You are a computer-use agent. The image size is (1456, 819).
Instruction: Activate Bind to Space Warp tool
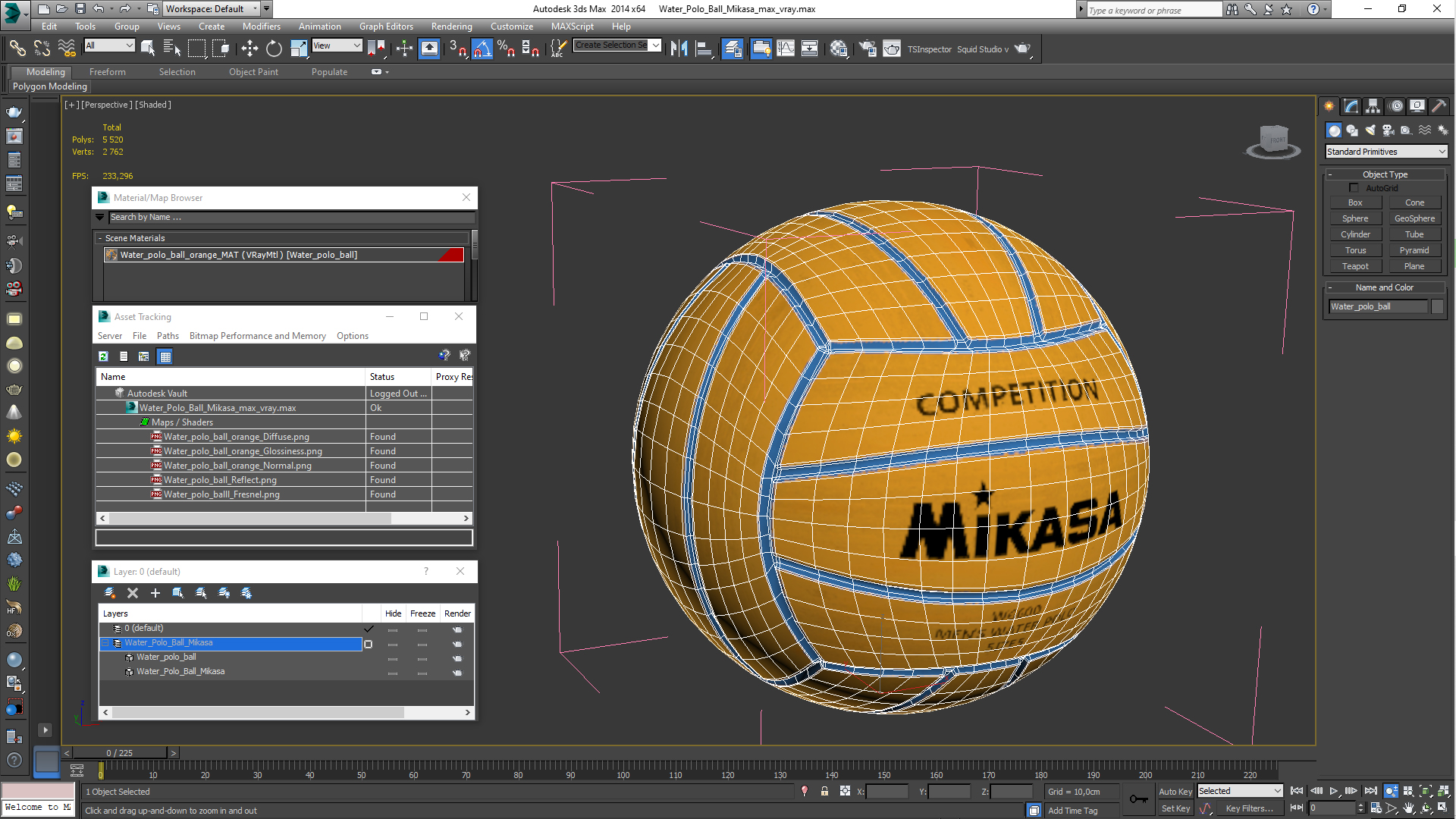coord(67,49)
